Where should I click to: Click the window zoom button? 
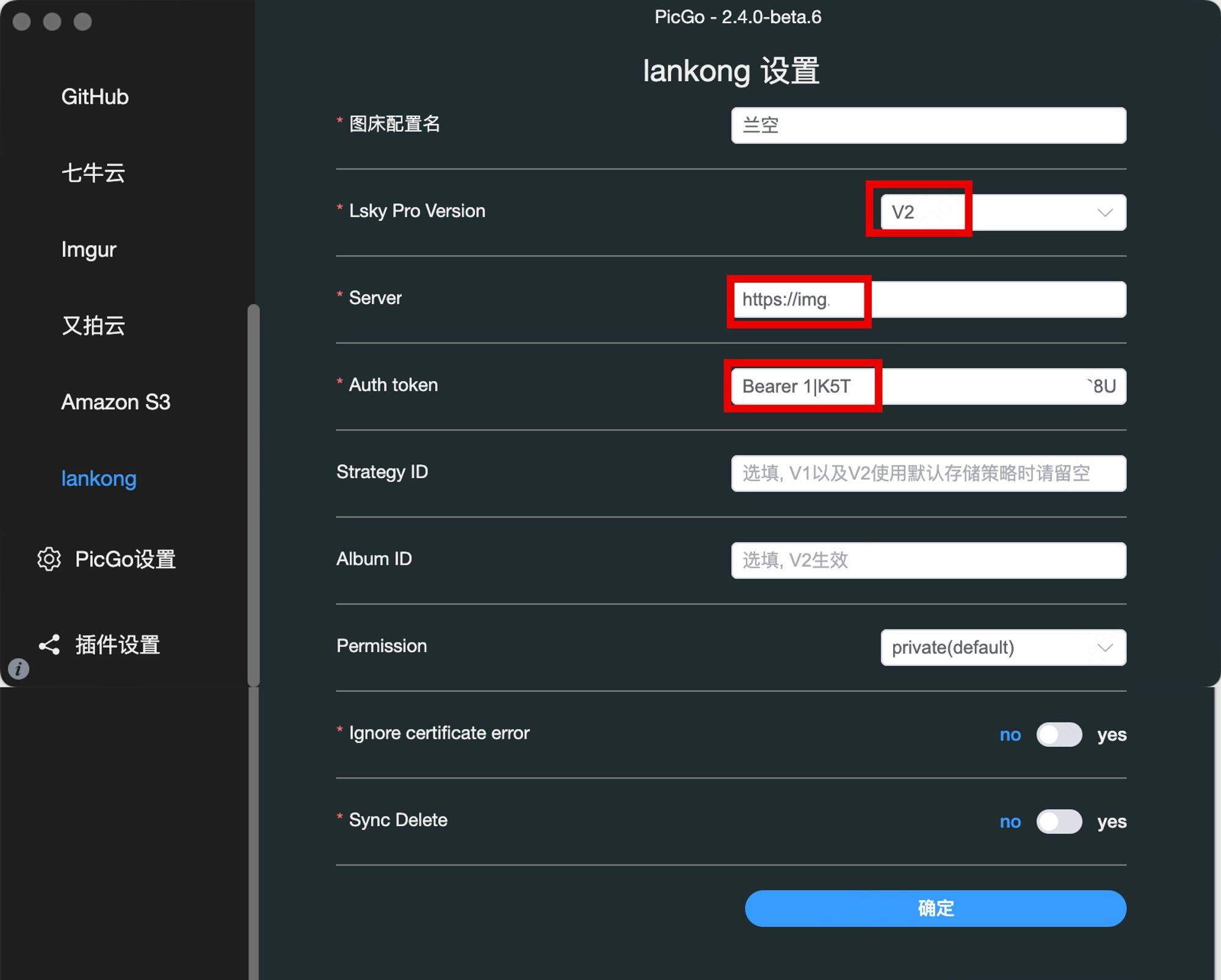tap(83, 22)
